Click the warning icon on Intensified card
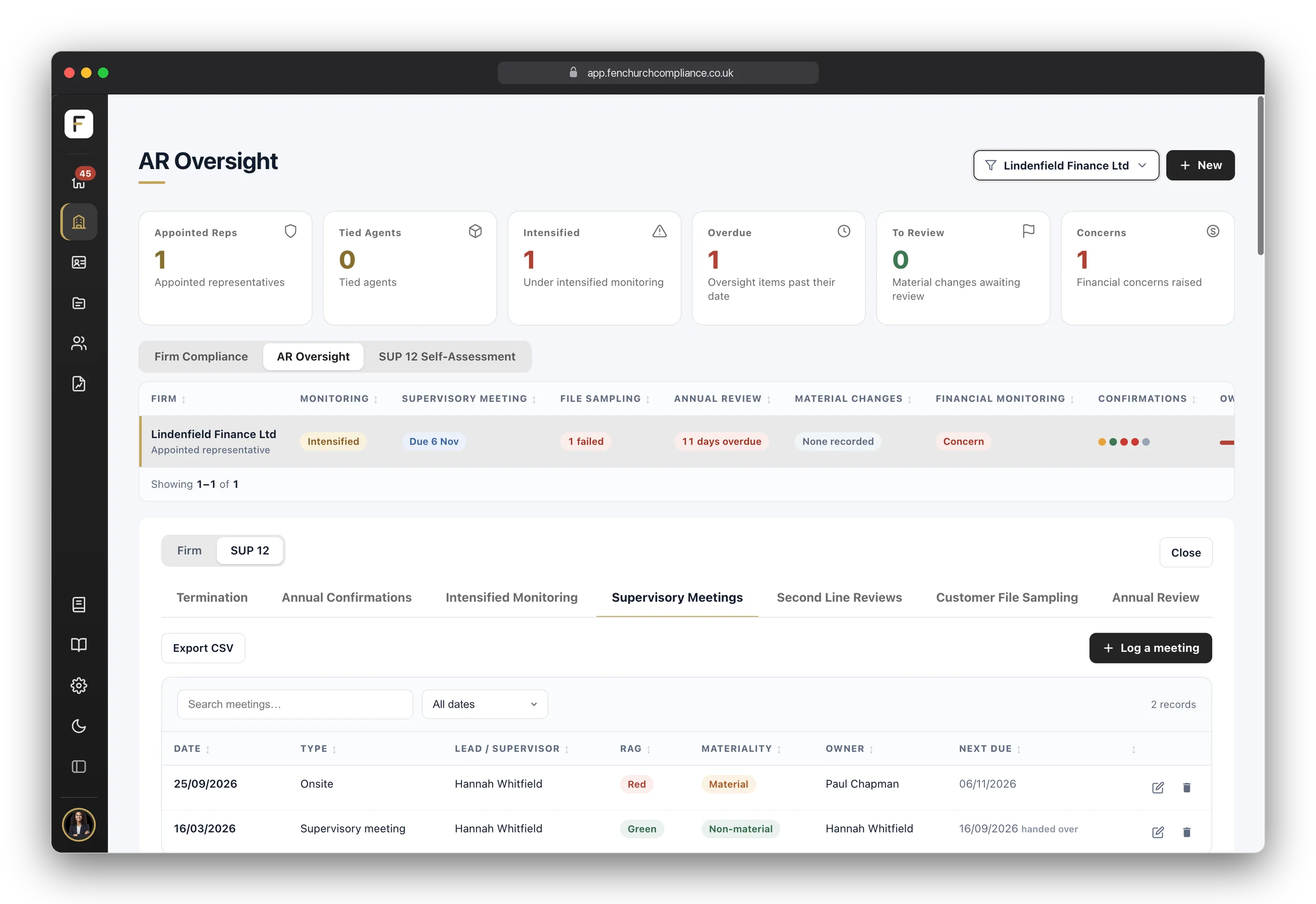This screenshot has width=1316, height=904. pyautogui.click(x=660, y=231)
